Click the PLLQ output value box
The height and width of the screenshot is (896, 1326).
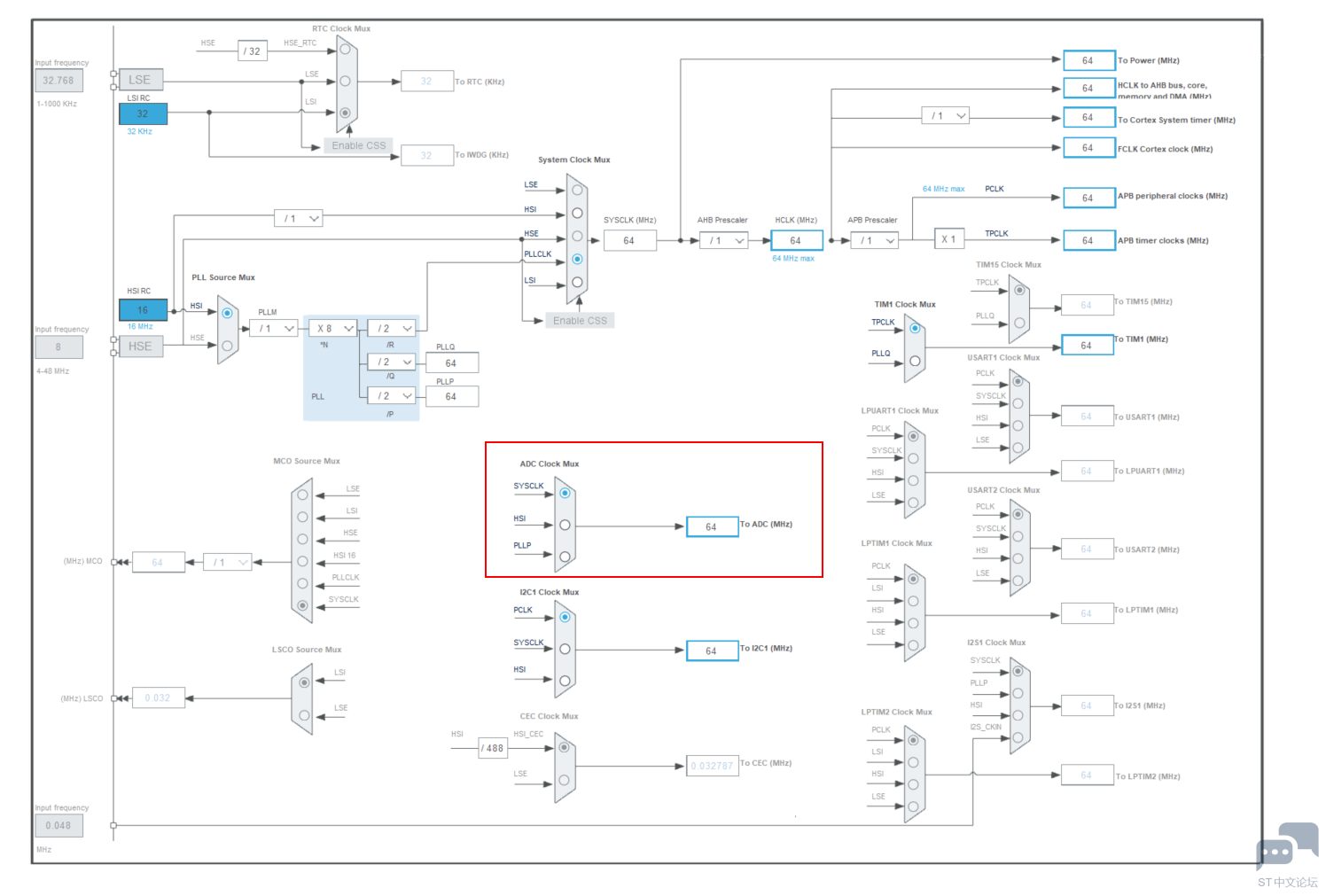coord(452,363)
